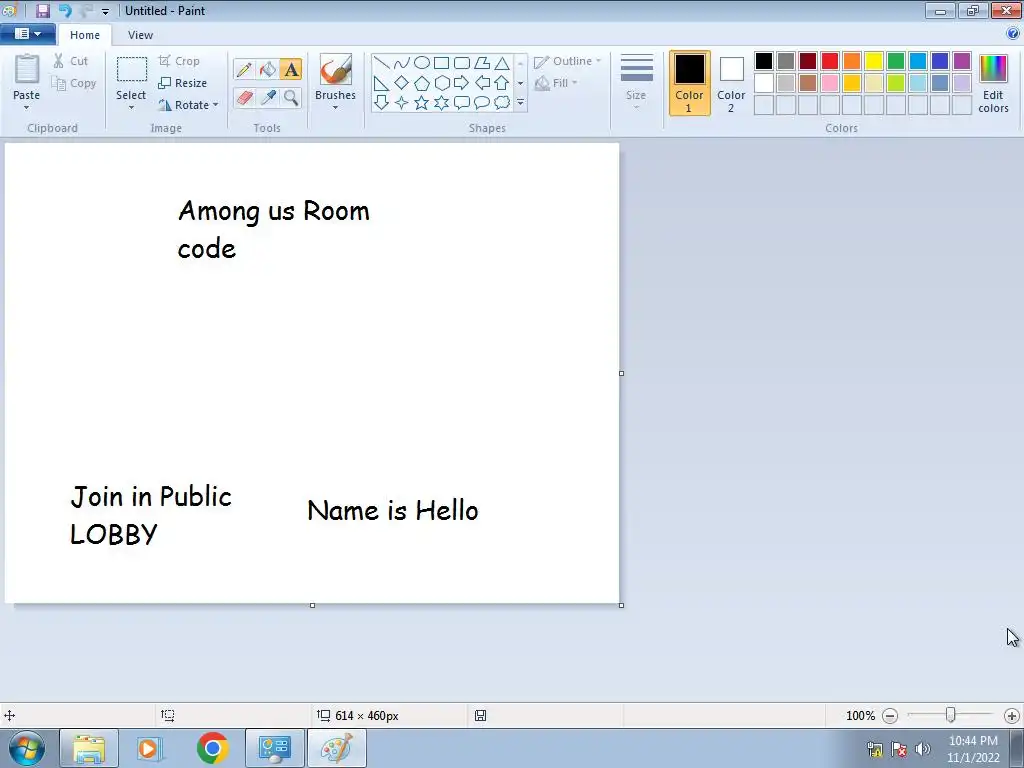Image resolution: width=1024 pixels, height=768 pixels.
Task: Open the shape Fill dropdown
Action: point(556,83)
